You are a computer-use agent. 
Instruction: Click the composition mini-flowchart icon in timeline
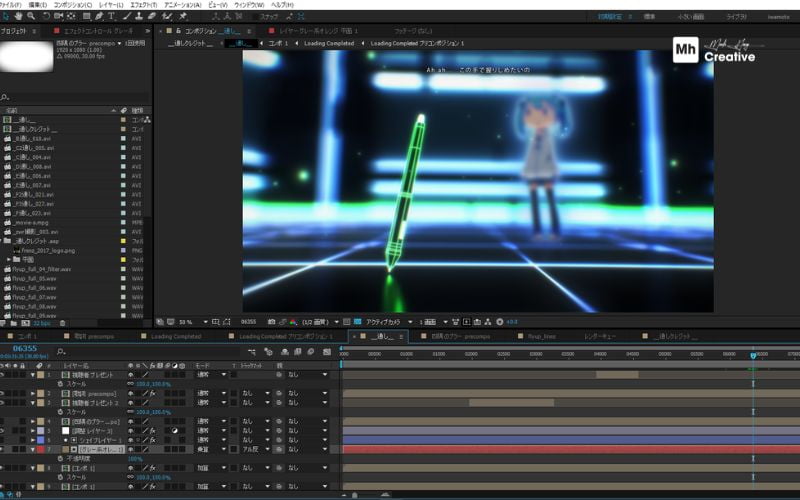coord(251,352)
